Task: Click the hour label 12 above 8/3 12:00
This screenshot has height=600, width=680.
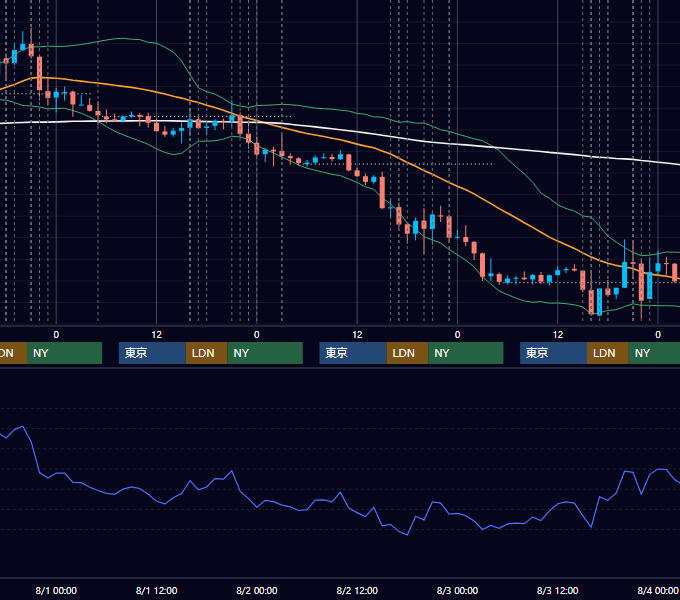Action: click(x=558, y=335)
